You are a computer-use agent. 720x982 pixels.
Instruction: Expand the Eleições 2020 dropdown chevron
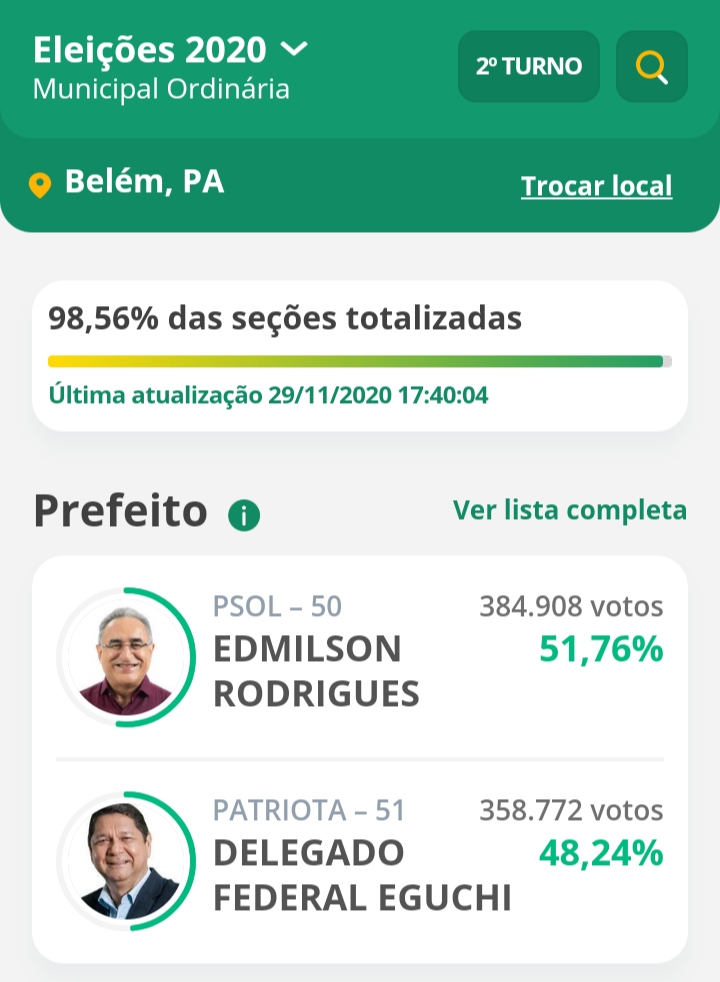295,48
